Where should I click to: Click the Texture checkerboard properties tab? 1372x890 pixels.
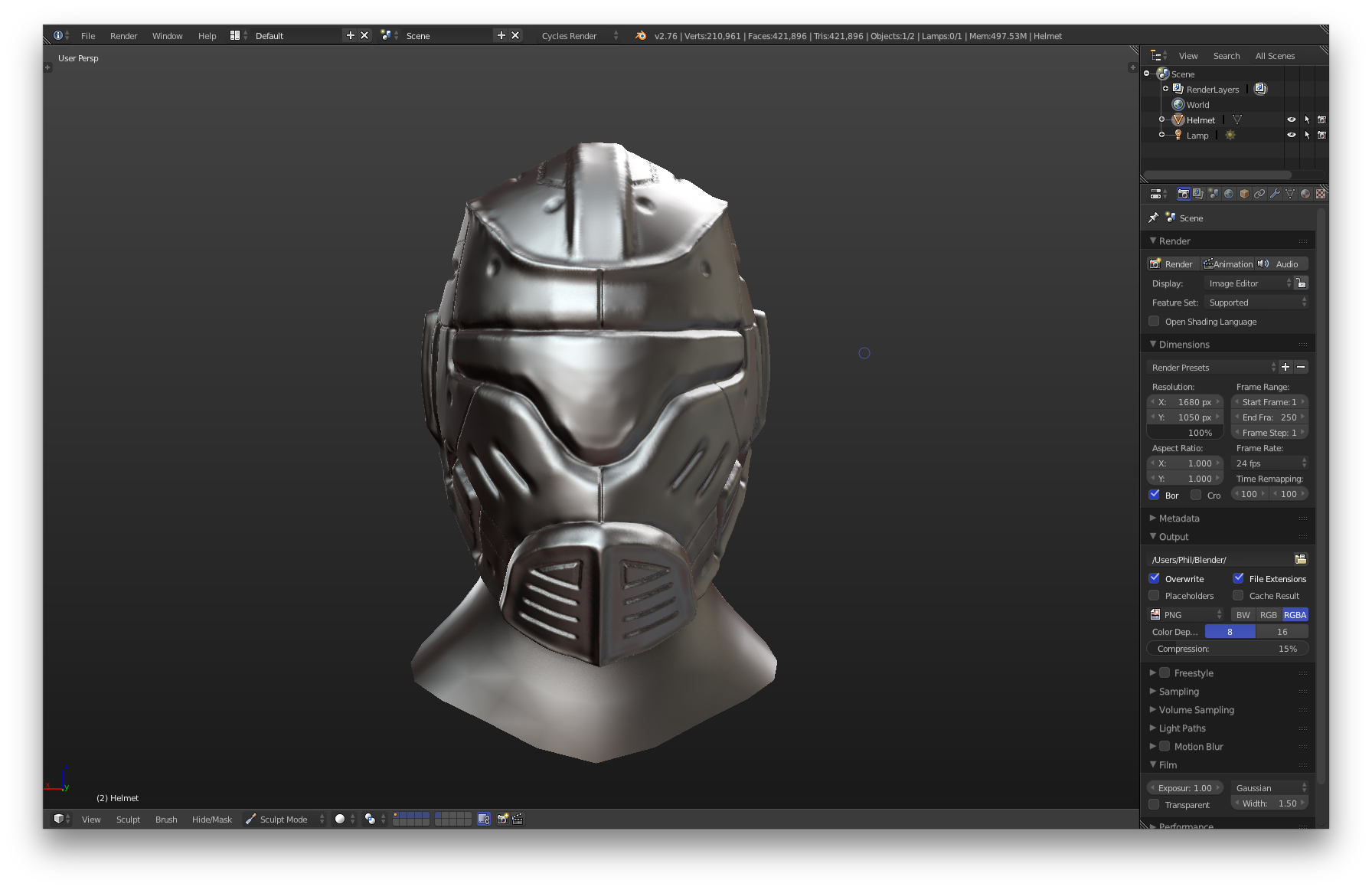click(x=1321, y=194)
